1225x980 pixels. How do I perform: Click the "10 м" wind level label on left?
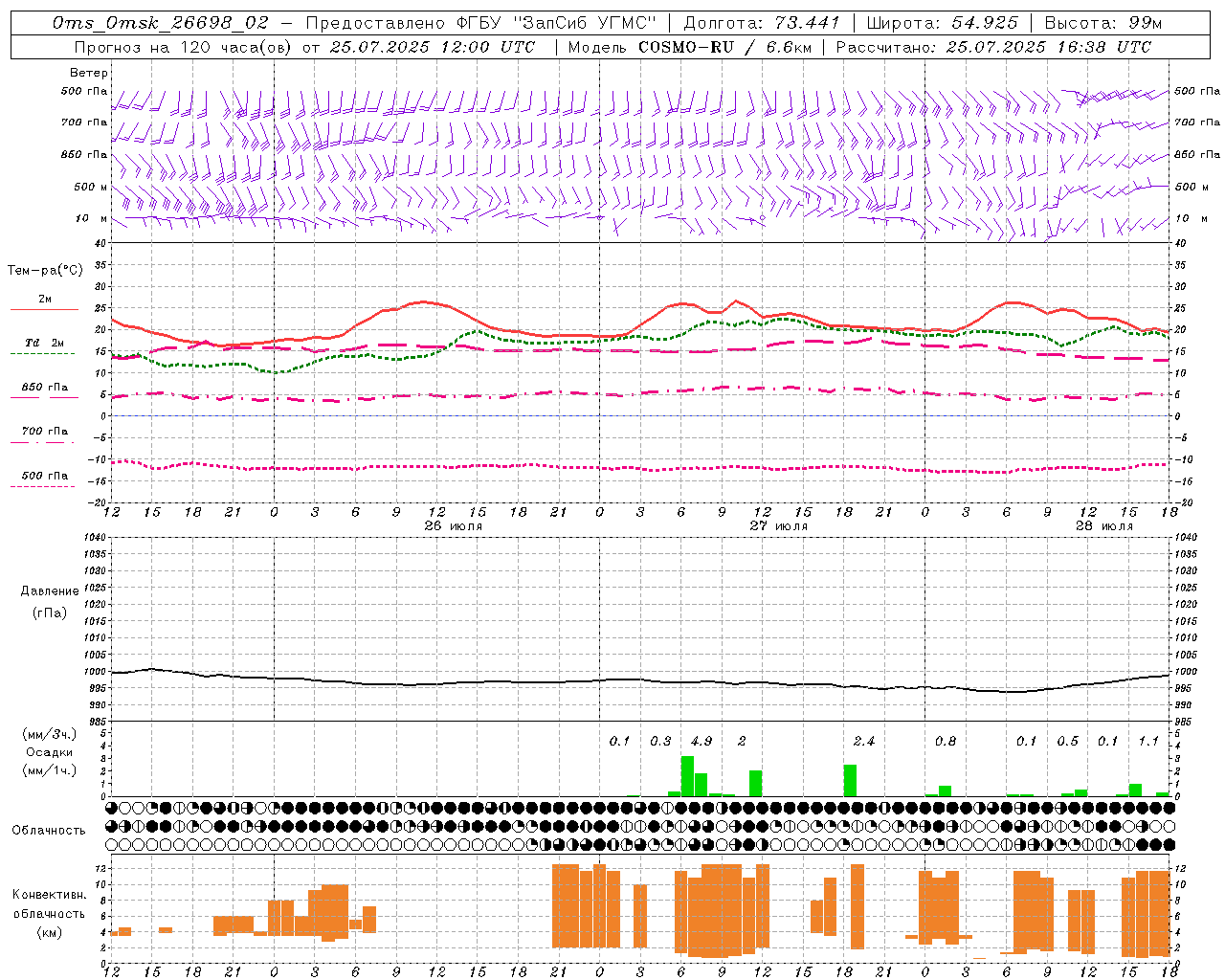click(x=92, y=219)
